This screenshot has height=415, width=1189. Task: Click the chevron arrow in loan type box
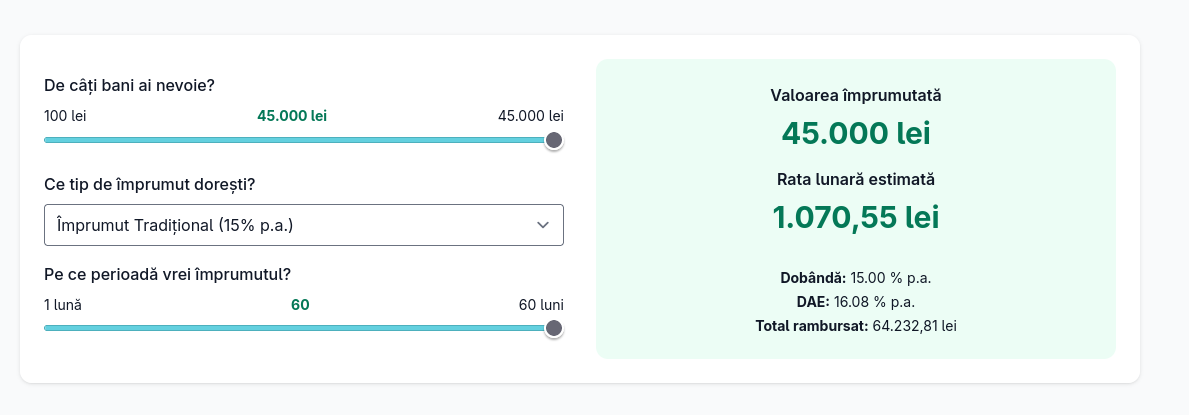(x=543, y=225)
